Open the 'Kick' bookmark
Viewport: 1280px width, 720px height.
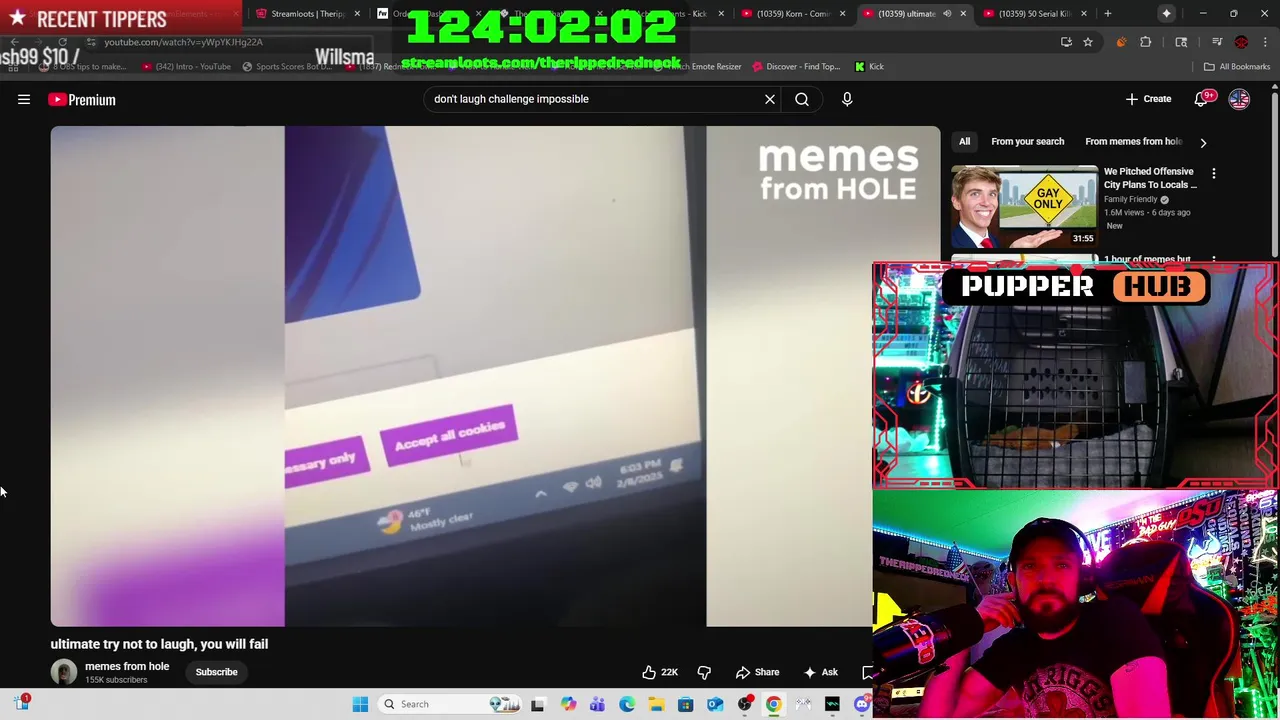point(869,67)
